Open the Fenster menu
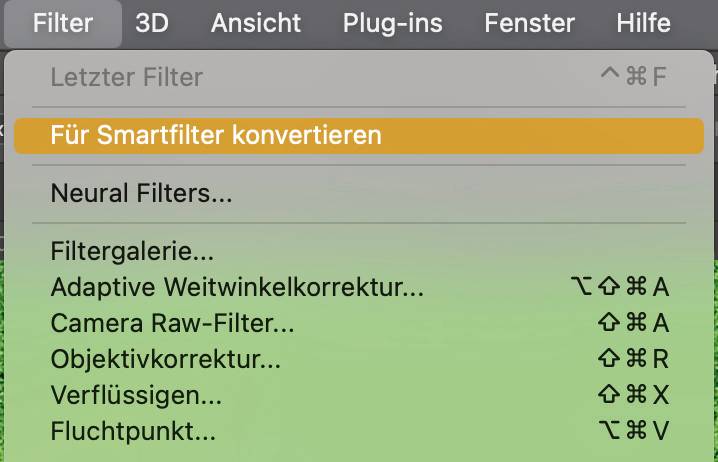Image resolution: width=718 pixels, height=462 pixels. tap(529, 23)
